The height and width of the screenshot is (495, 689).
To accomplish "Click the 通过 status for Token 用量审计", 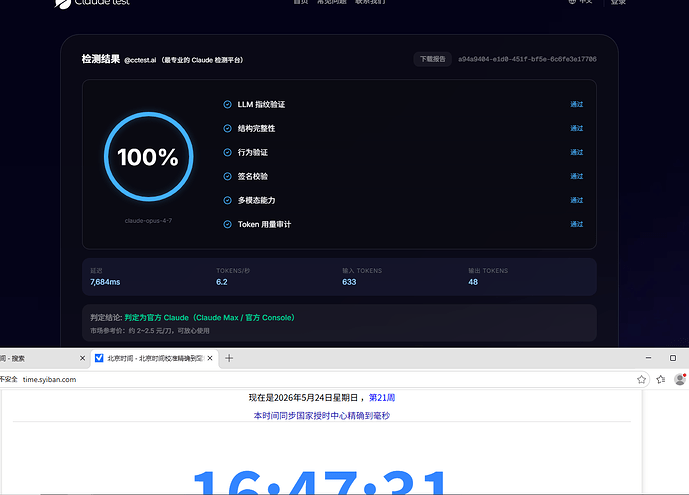I will [577, 224].
